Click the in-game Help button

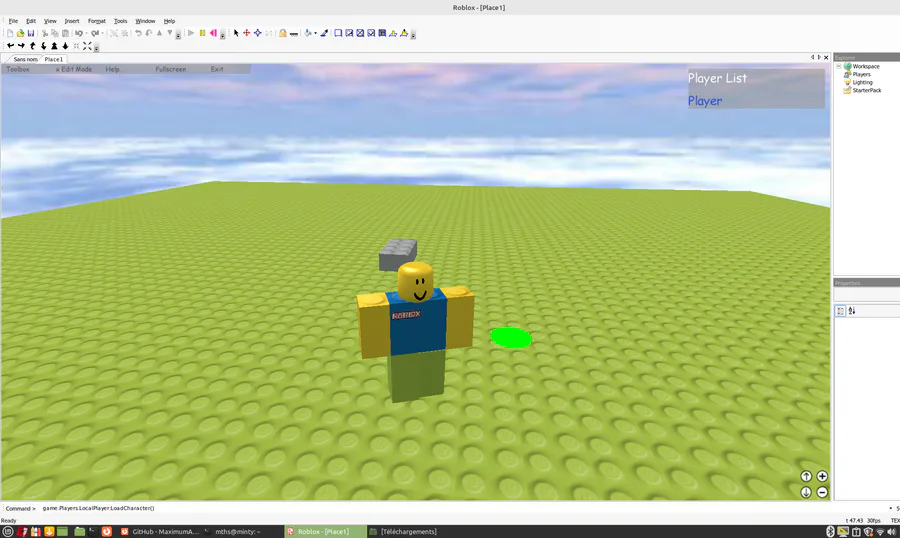pyautogui.click(x=112, y=69)
